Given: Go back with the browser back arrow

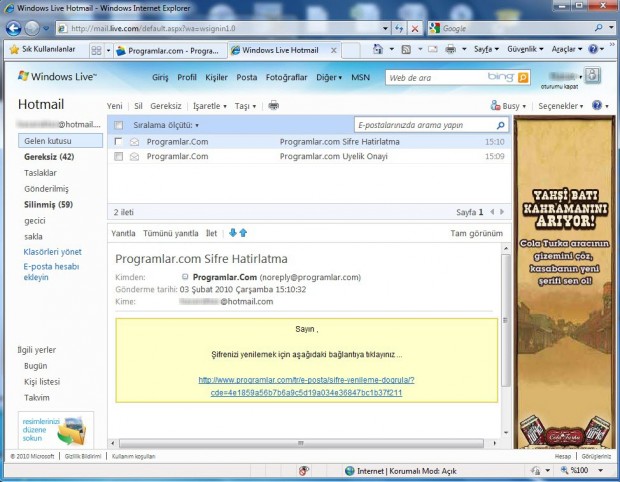Looking at the screenshot, I should tap(13, 28).
